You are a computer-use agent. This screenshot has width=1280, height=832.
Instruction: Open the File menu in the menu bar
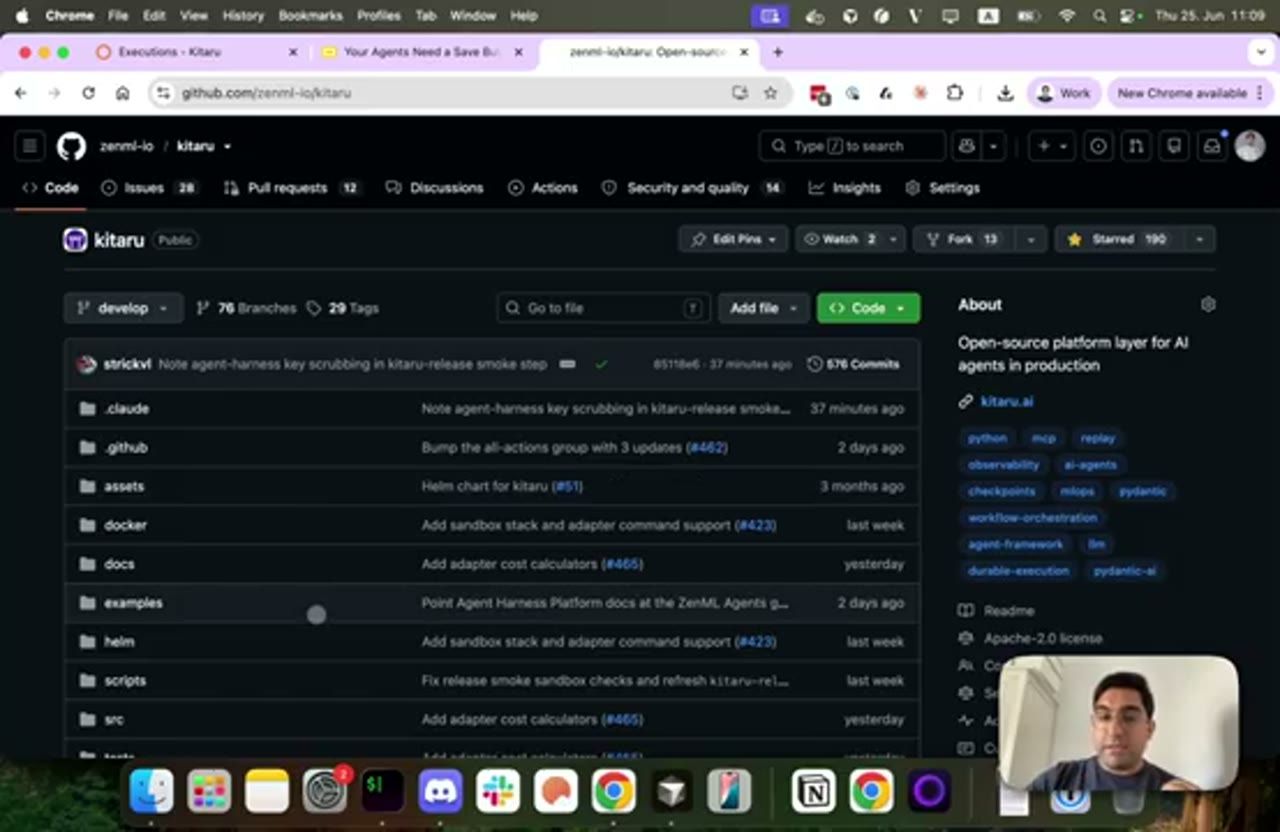(118, 16)
